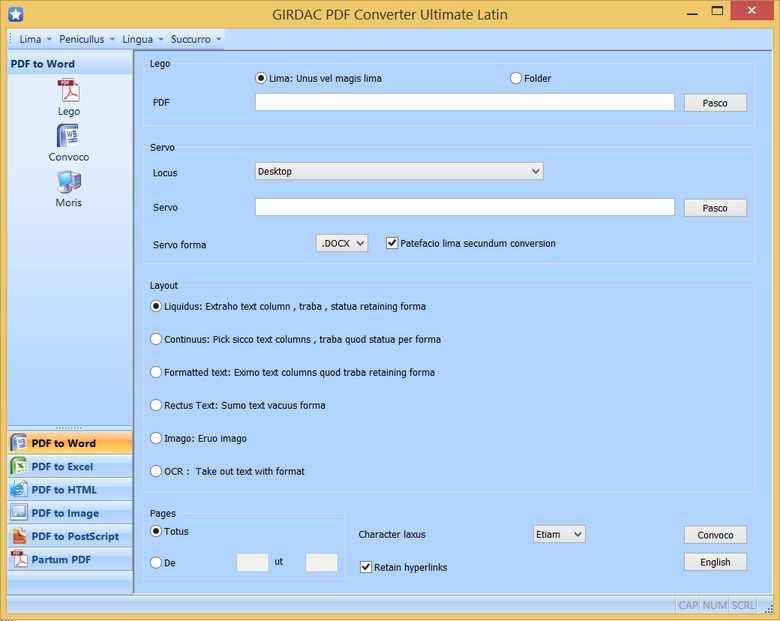Select the OCR layout option
This screenshot has height=621, width=780.
tap(156, 471)
